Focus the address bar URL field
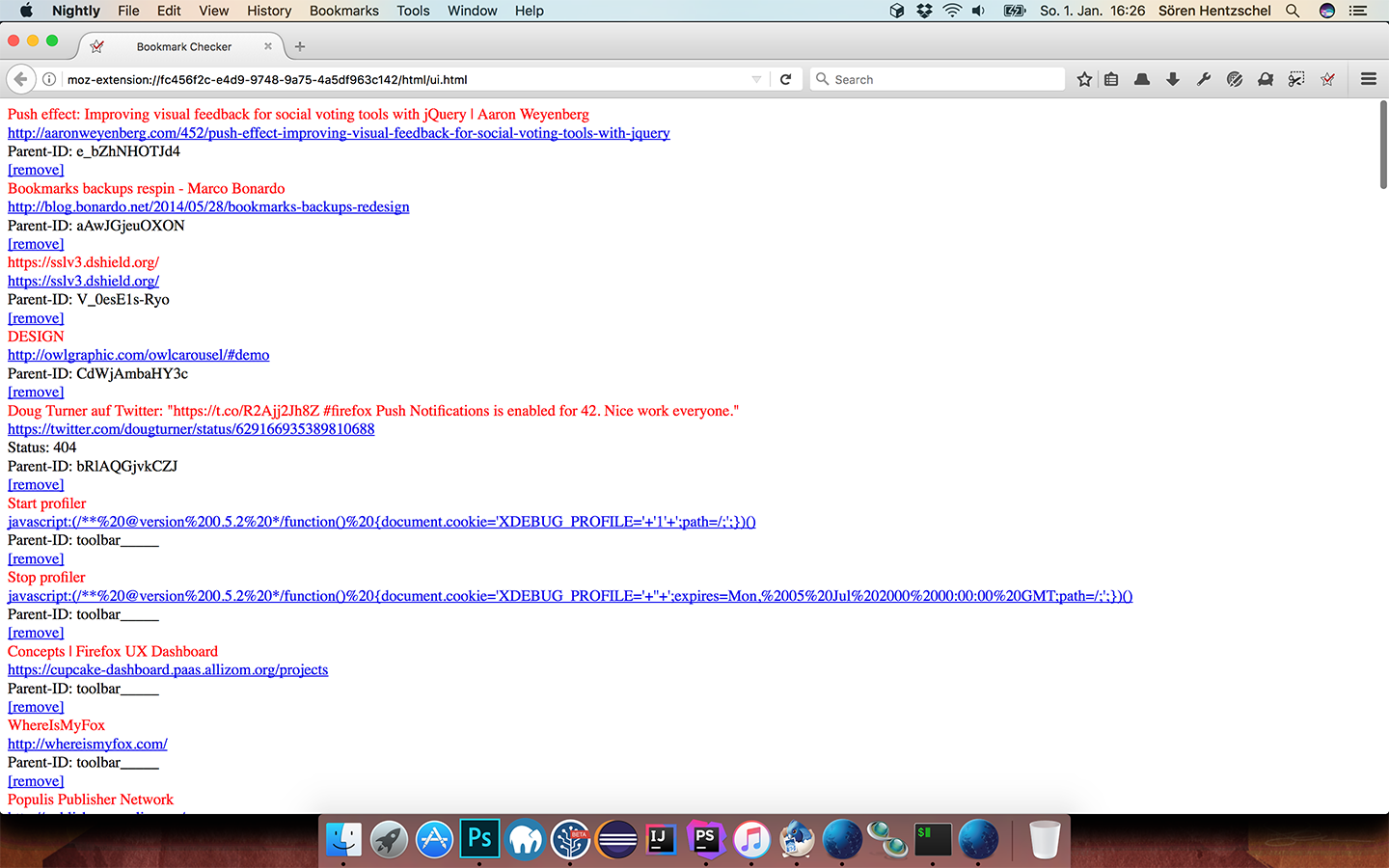 click(405, 79)
